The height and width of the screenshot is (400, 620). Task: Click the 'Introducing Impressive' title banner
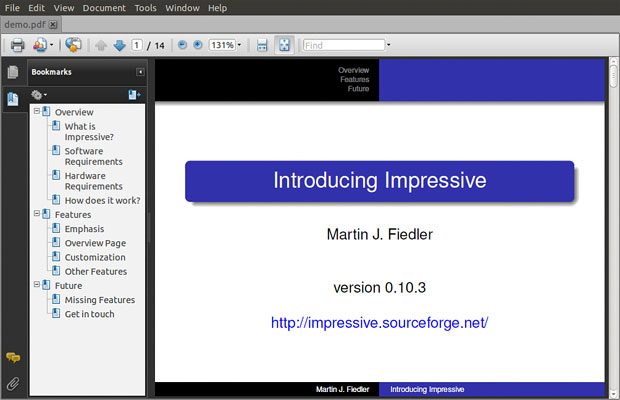pos(380,181)
